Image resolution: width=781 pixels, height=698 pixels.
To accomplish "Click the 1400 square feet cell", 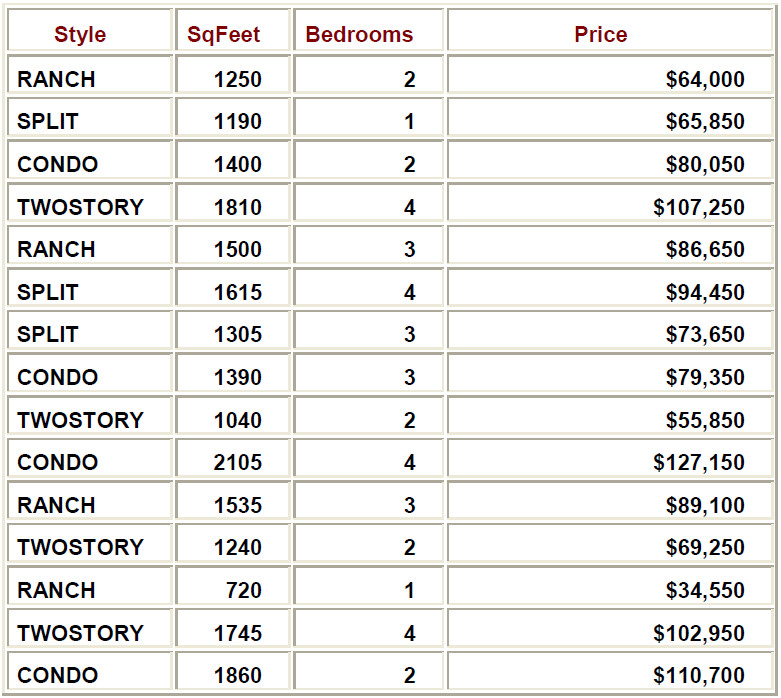I will click(x=238, y=164).
